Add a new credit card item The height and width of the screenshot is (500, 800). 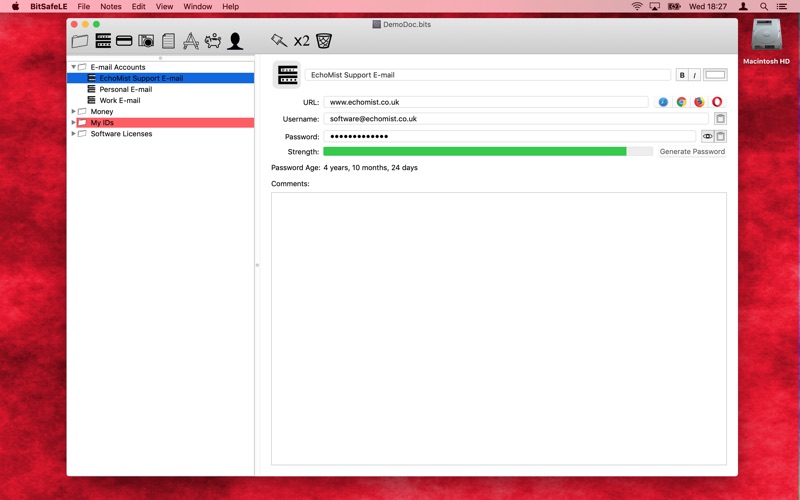124,41
